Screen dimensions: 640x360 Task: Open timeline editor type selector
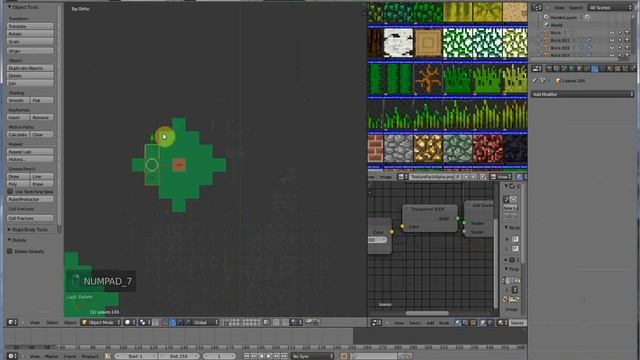(12, 356)
